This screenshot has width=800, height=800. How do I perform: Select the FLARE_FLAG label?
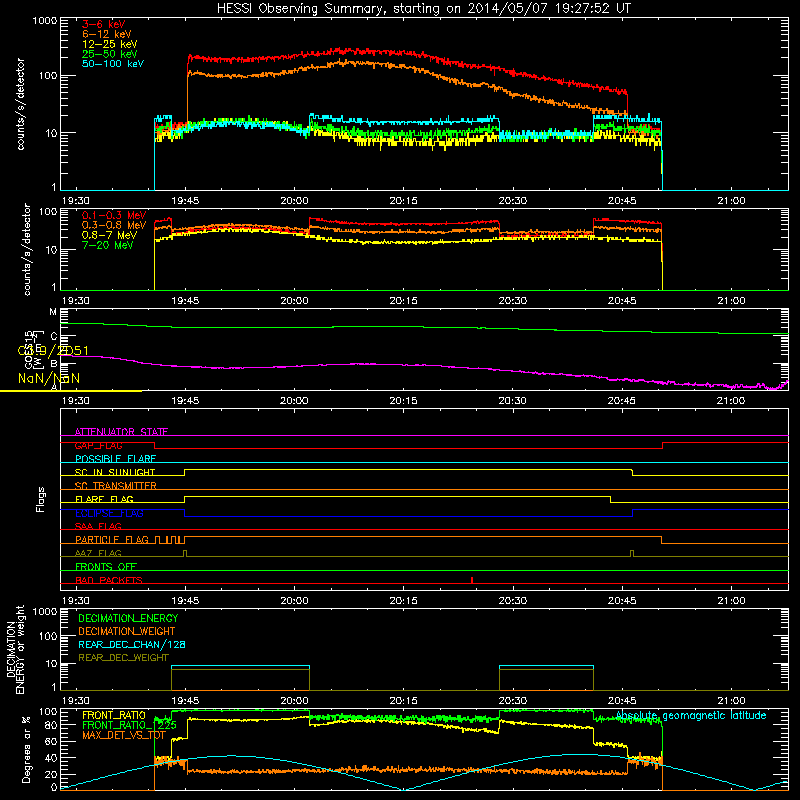coord(104,499)
